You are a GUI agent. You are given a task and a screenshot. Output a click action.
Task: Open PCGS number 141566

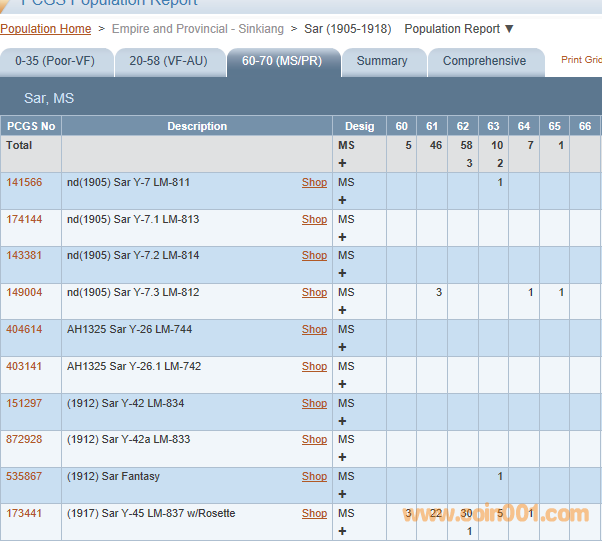(24, 182)
